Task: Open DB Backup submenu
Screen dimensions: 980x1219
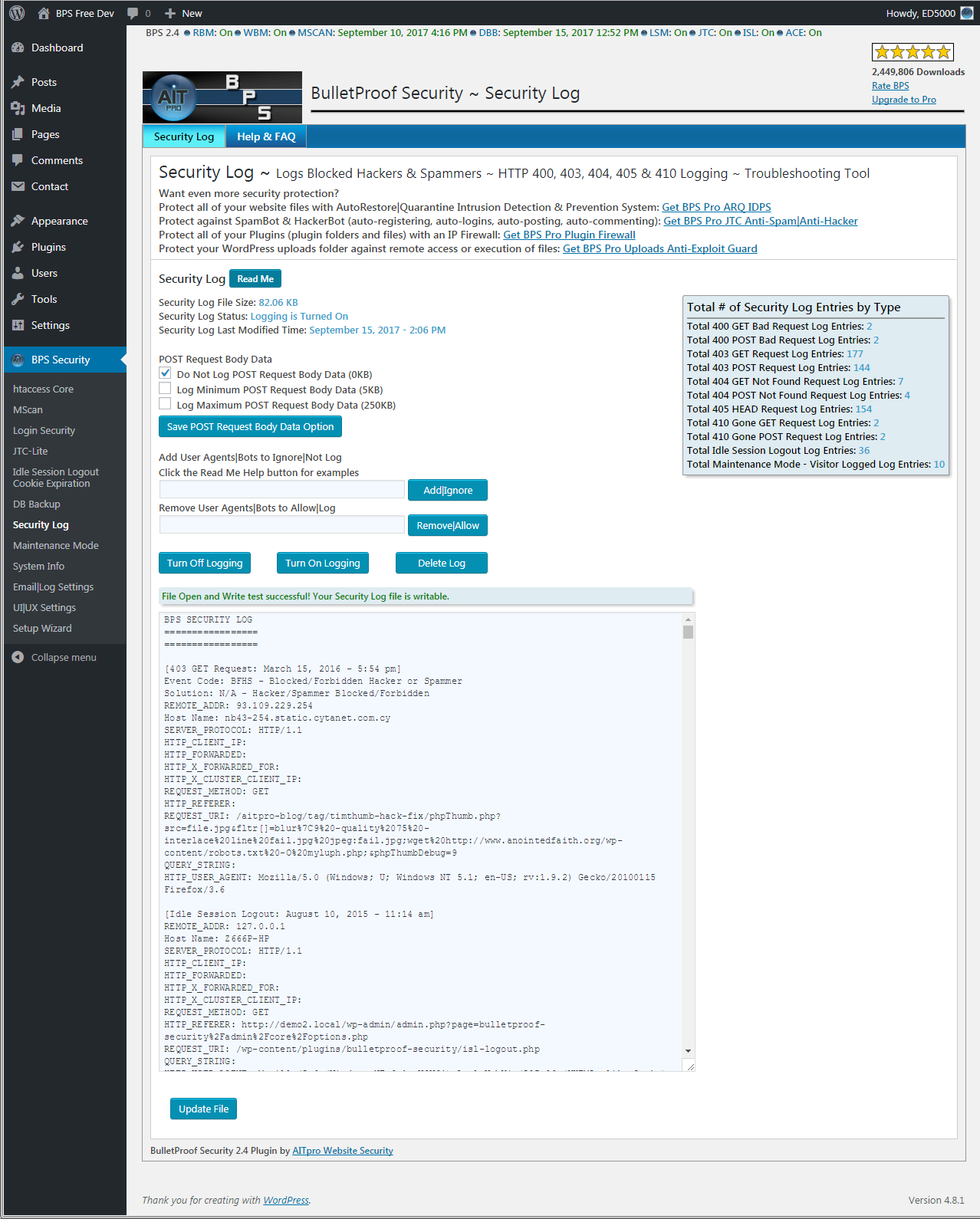Action: click(36, 504)
